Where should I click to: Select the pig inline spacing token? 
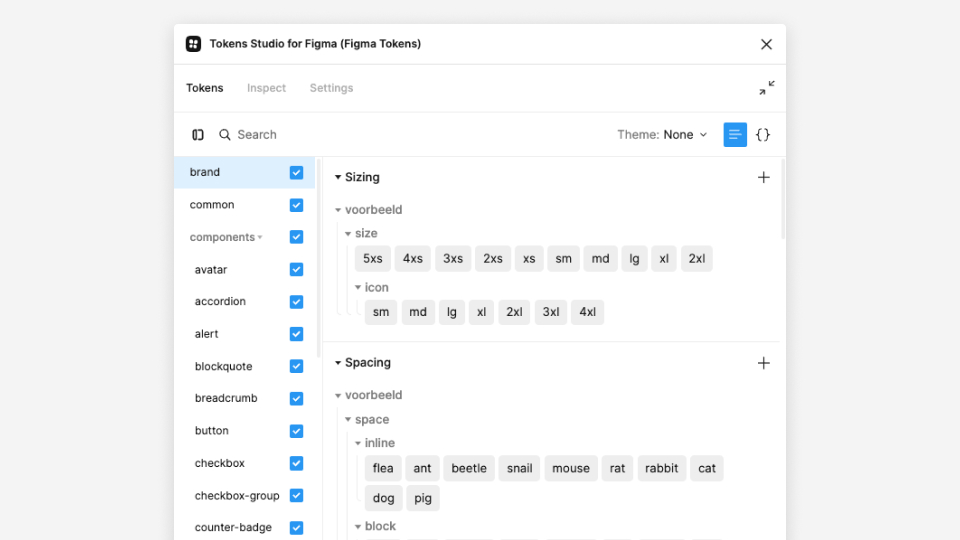[423, 498]
